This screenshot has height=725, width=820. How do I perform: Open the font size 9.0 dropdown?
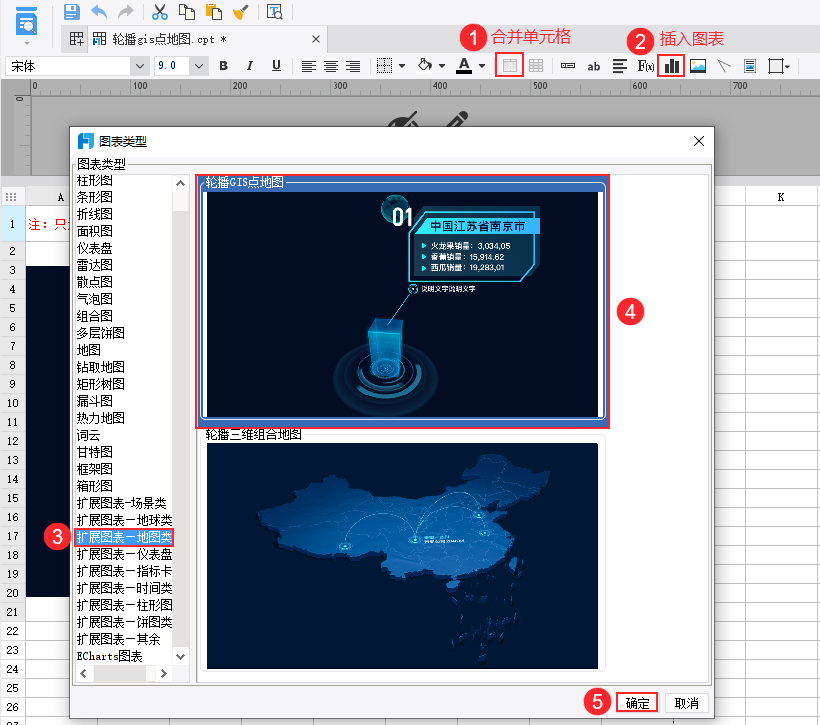point(199,66)
